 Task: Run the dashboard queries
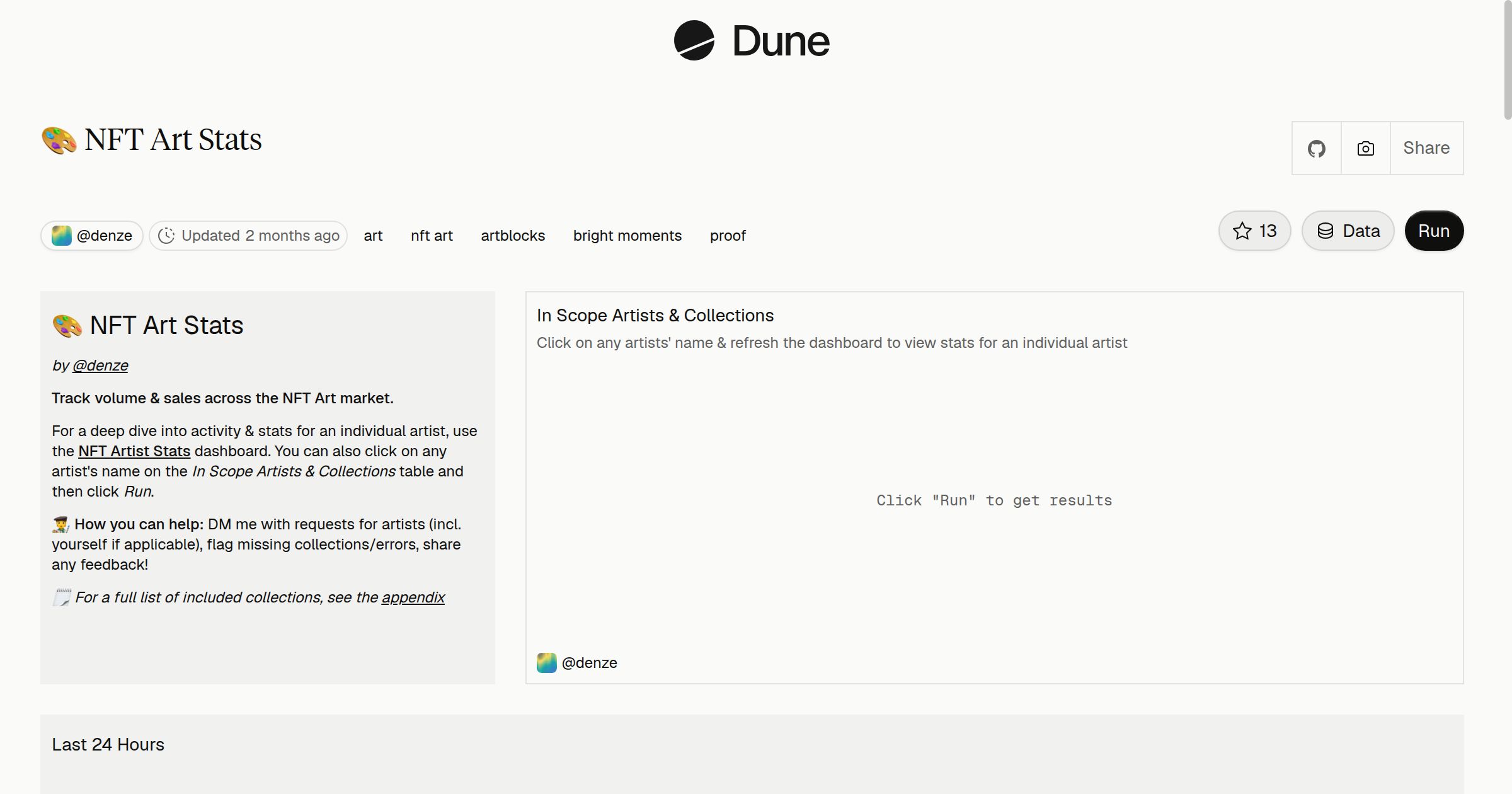(1434, 231)
